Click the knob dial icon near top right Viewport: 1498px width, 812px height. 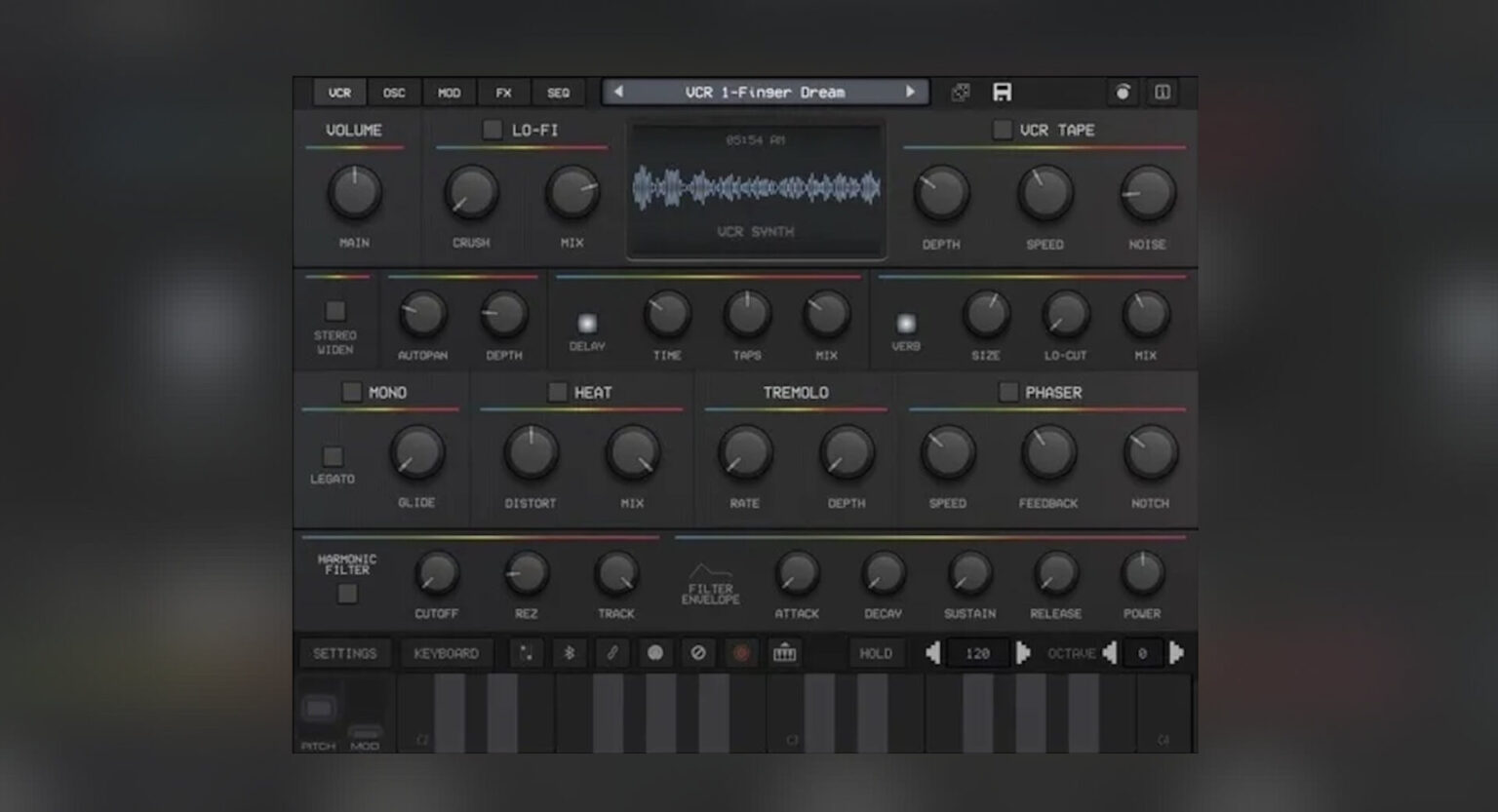[x=1123, y=92]
